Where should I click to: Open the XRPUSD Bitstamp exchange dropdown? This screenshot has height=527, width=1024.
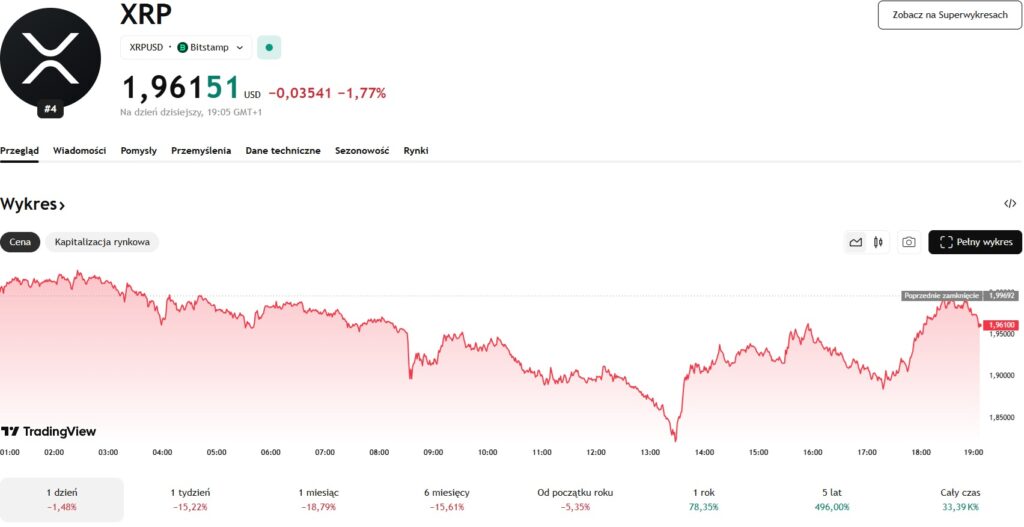pyautogui.click(x=186, y=47)
